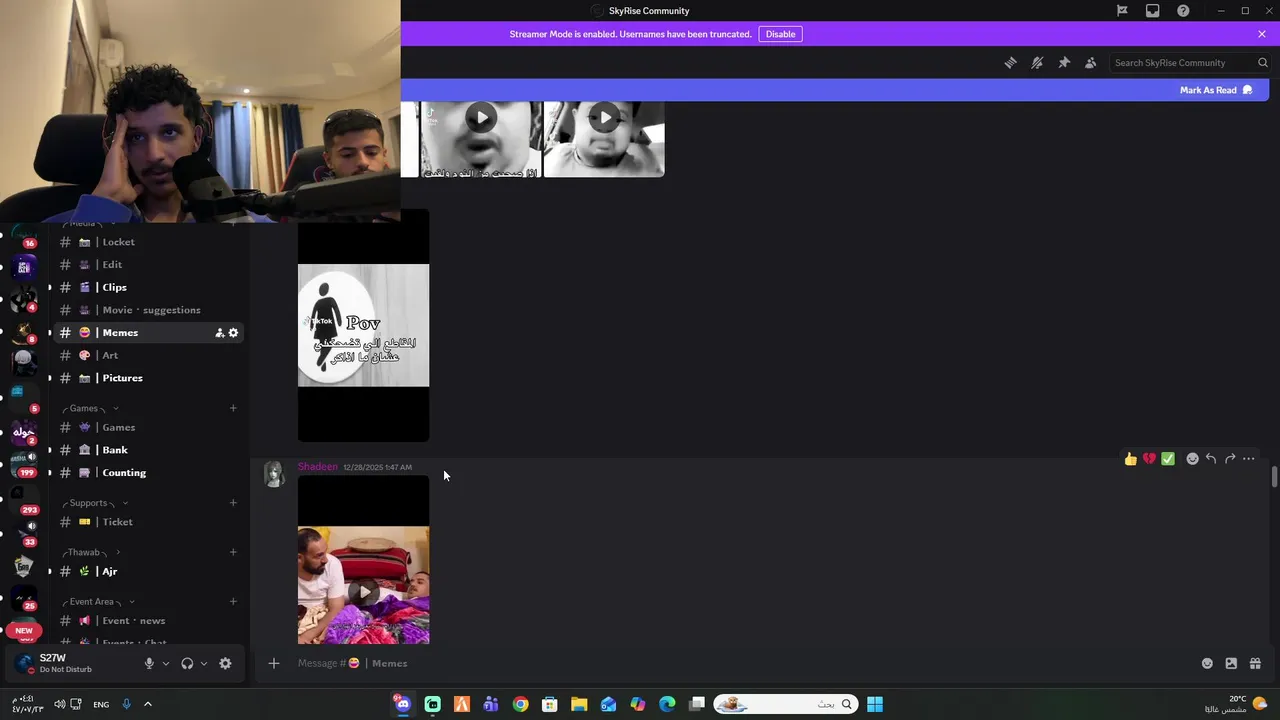Open Event news channel

(150, 621)
